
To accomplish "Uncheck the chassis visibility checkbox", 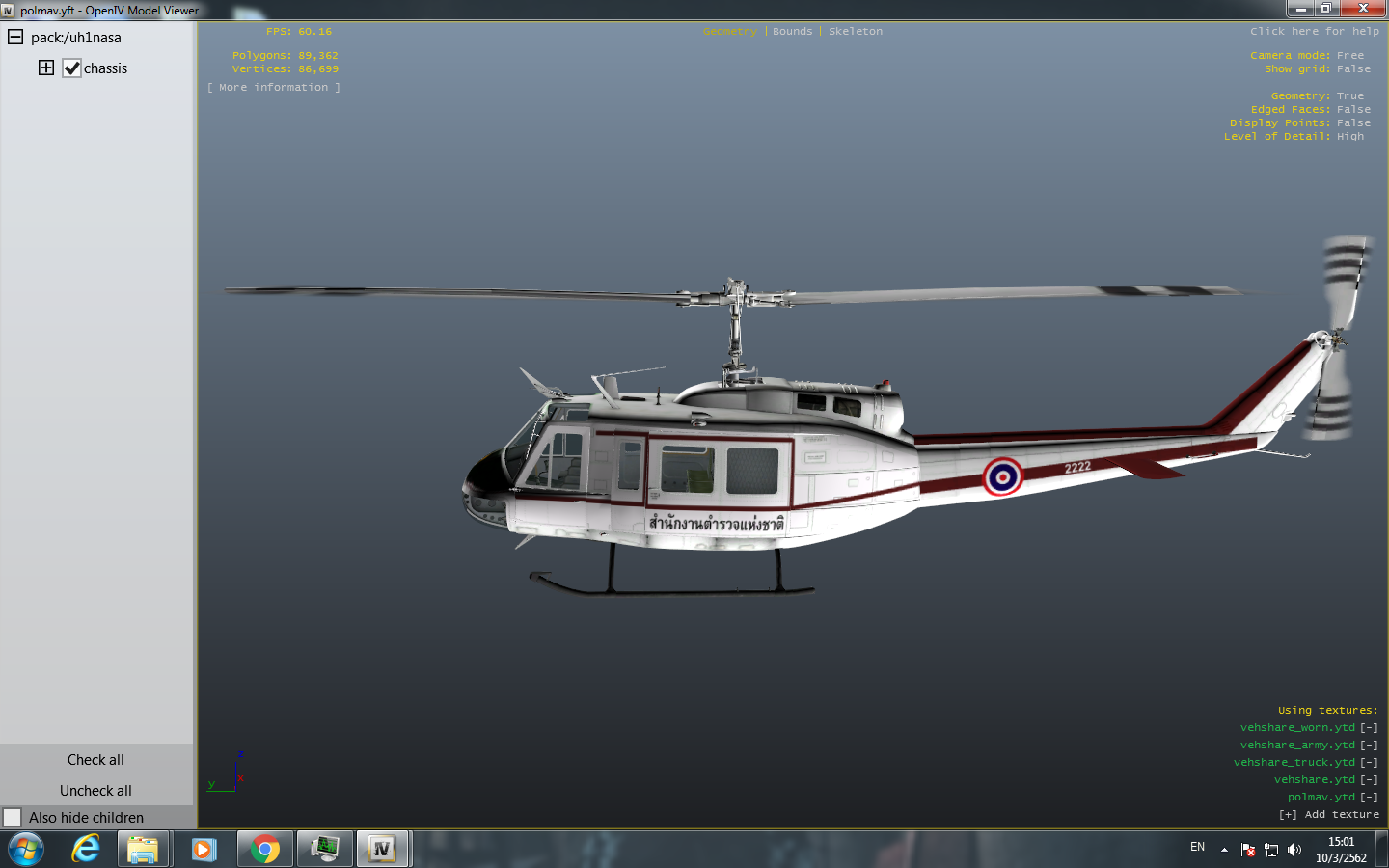I will (71, 68).
